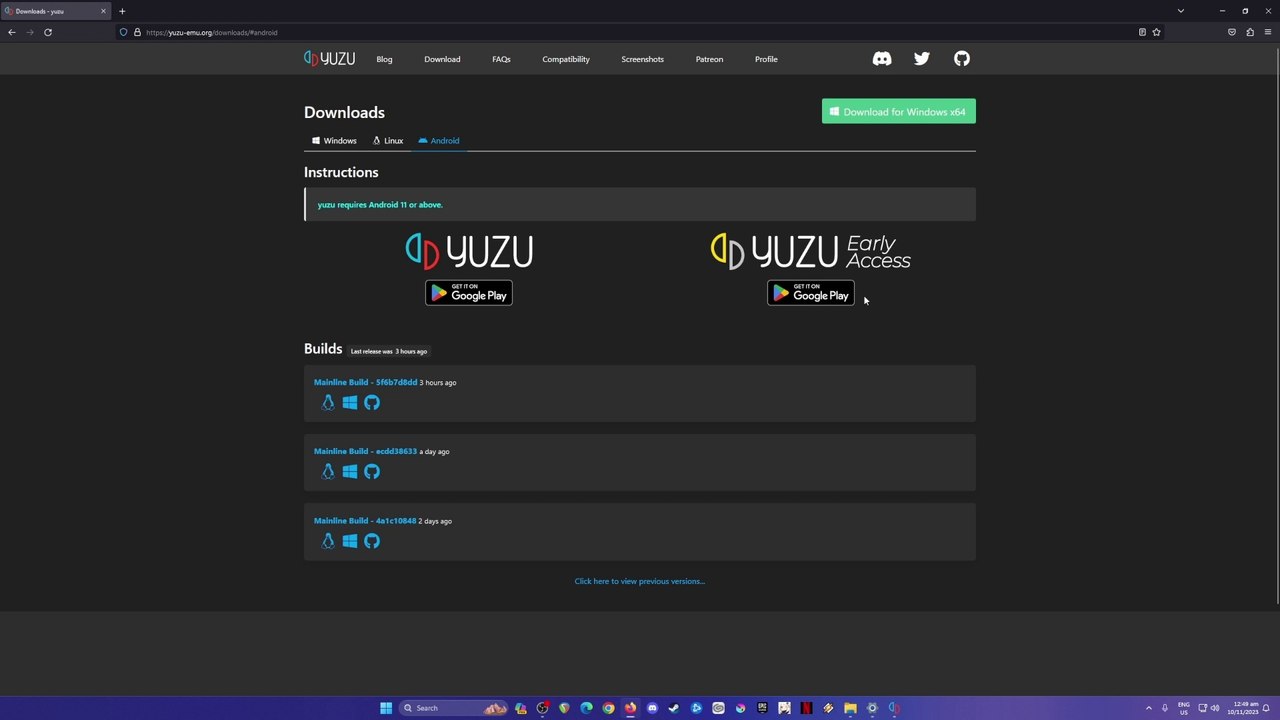The height and width of the screenshot is (720, 1280).
Task: Open File Explorer from the taskbar
Action: click(x=850, y=708)
